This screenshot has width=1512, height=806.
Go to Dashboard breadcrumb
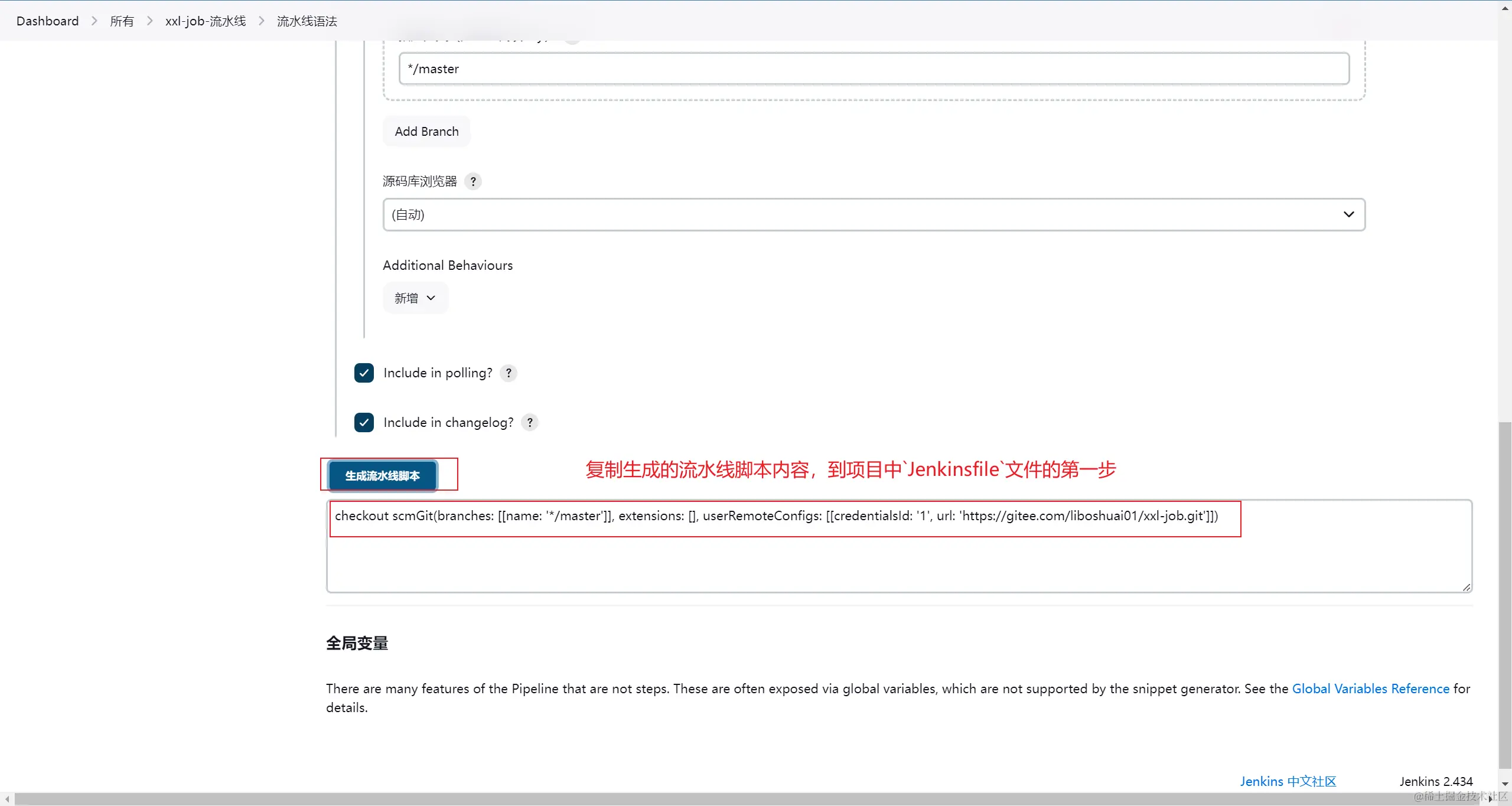[47, 21]
